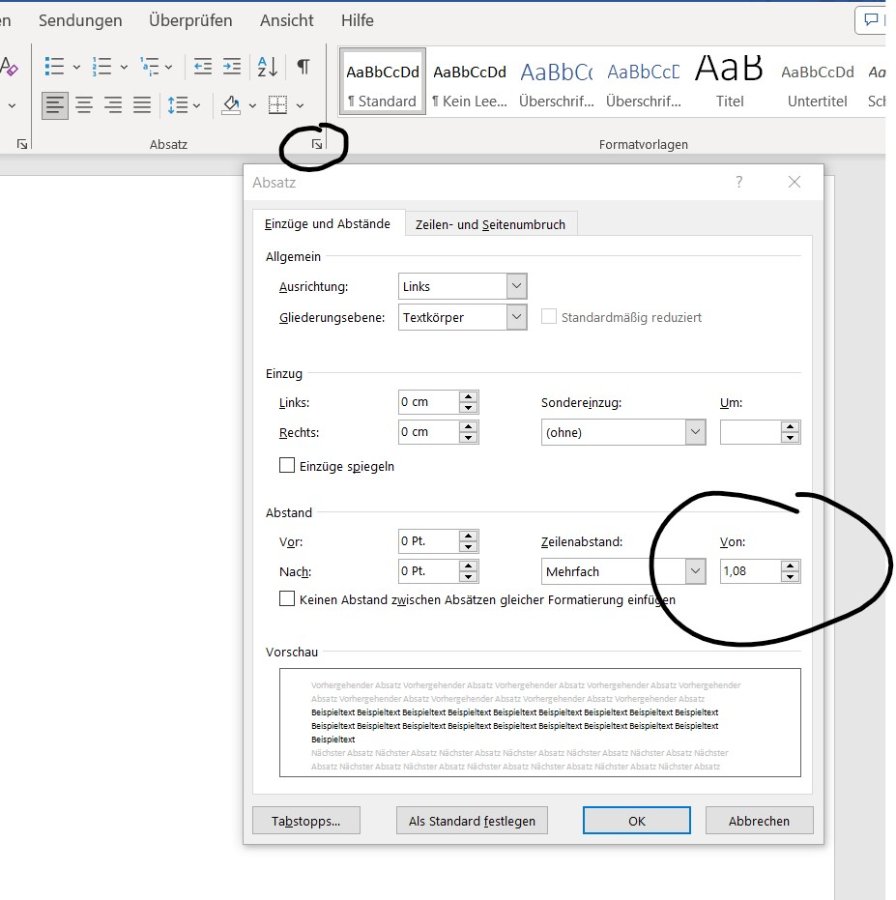
Task: Click the numbered list icon
Action: pos(101,67)
